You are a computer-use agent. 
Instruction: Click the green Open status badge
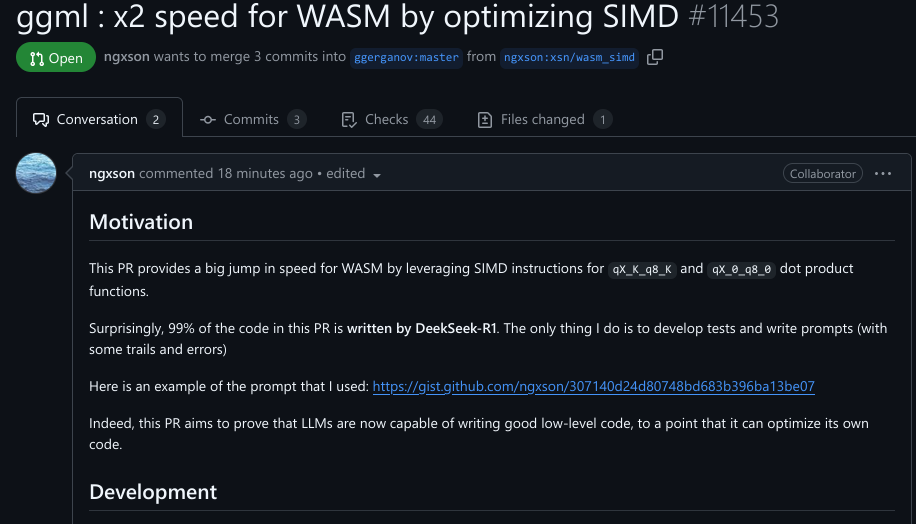pos(56,58)
